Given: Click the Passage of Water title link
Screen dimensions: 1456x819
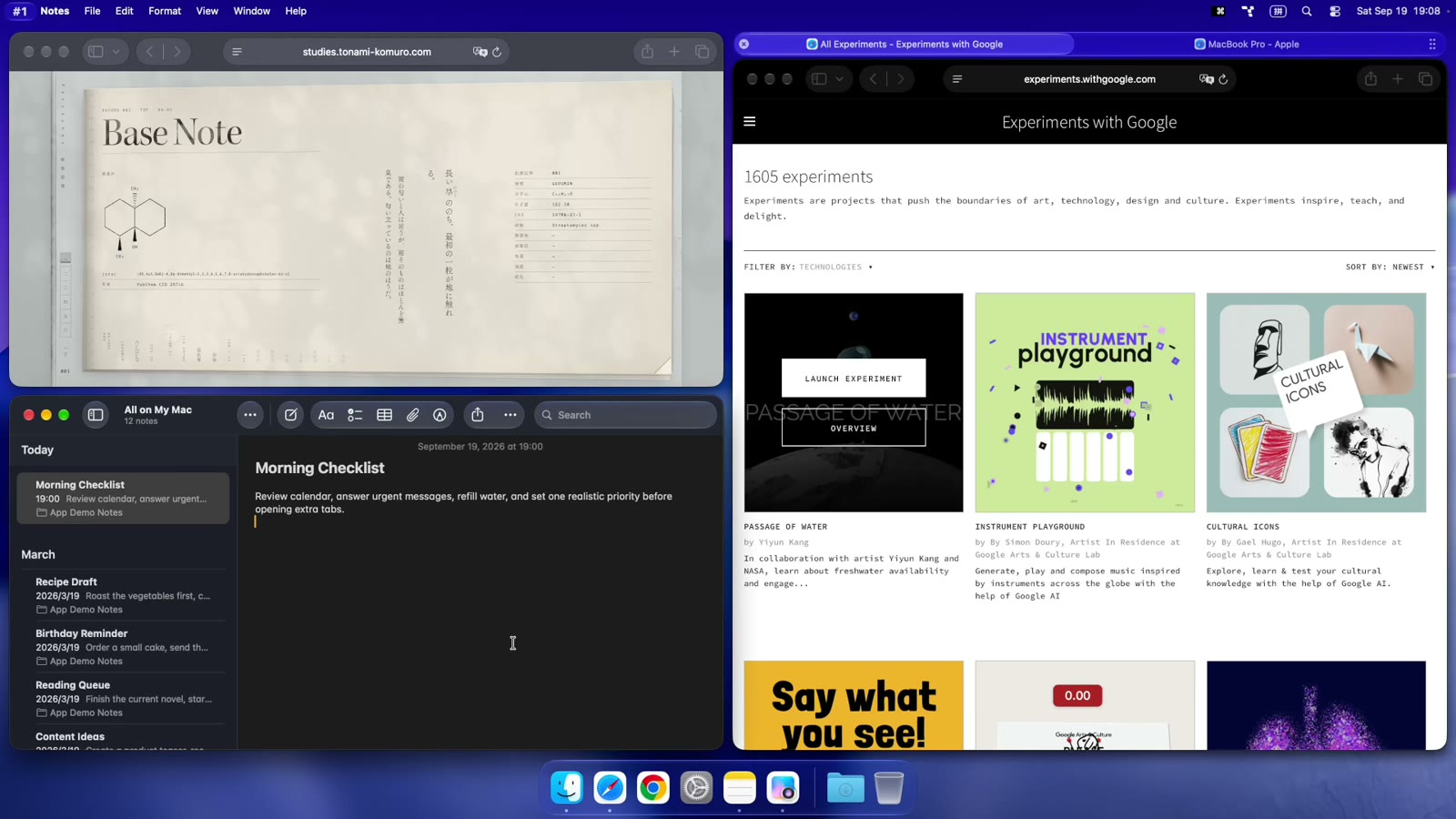Looking at the screenshot, I should point(785,527).
